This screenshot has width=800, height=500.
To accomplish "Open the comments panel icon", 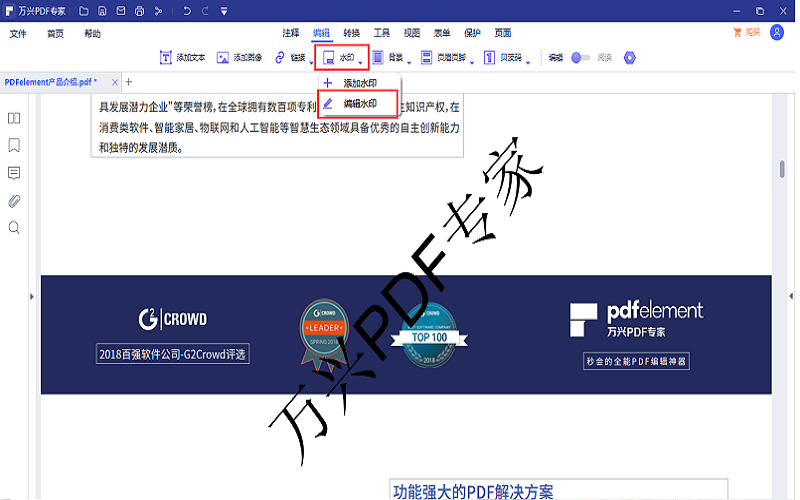I will click(x=14, y=173).
